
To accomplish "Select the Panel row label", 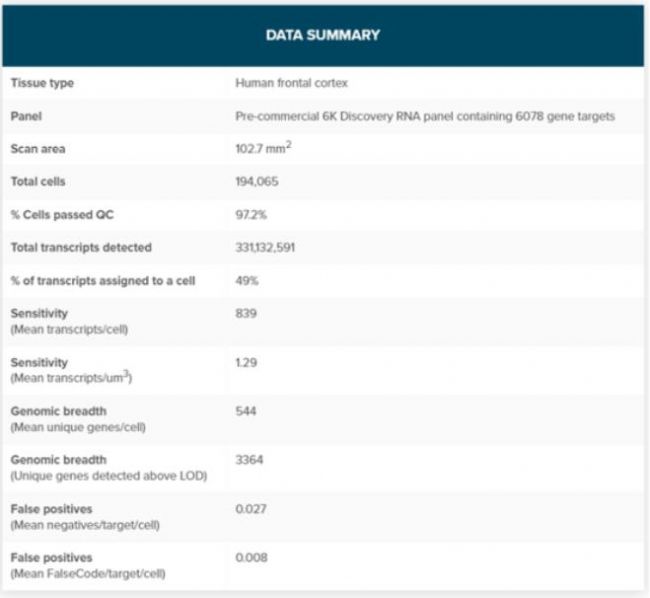I will (26, 116).
